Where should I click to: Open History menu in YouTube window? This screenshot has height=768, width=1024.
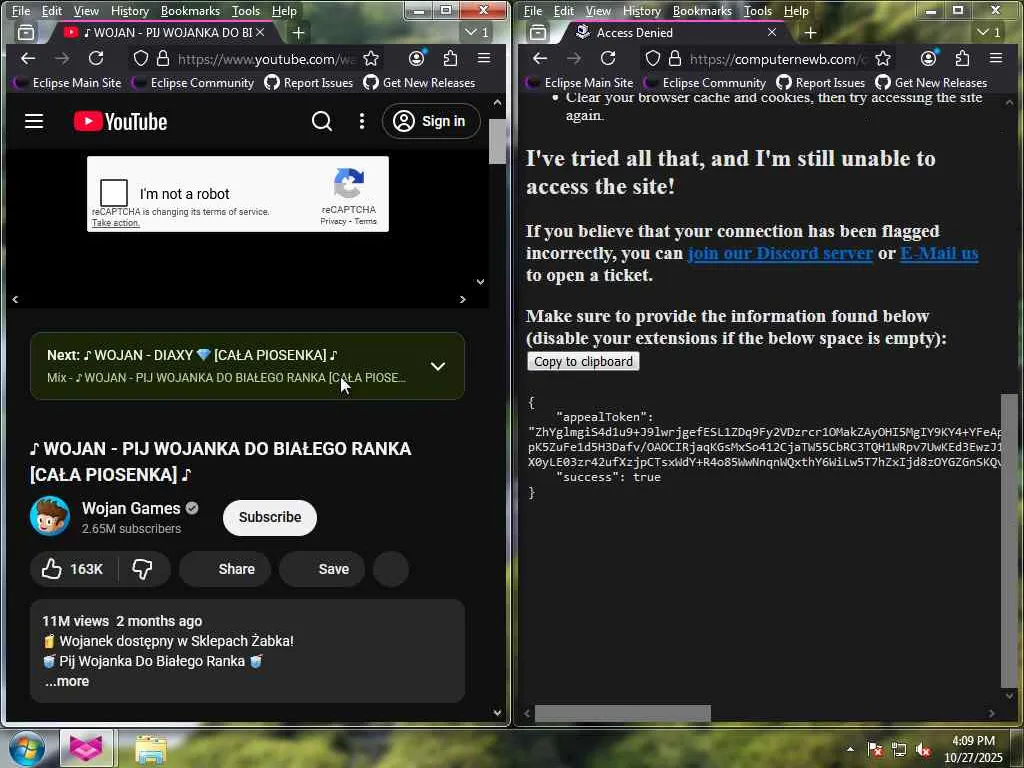tap(129, 10)
